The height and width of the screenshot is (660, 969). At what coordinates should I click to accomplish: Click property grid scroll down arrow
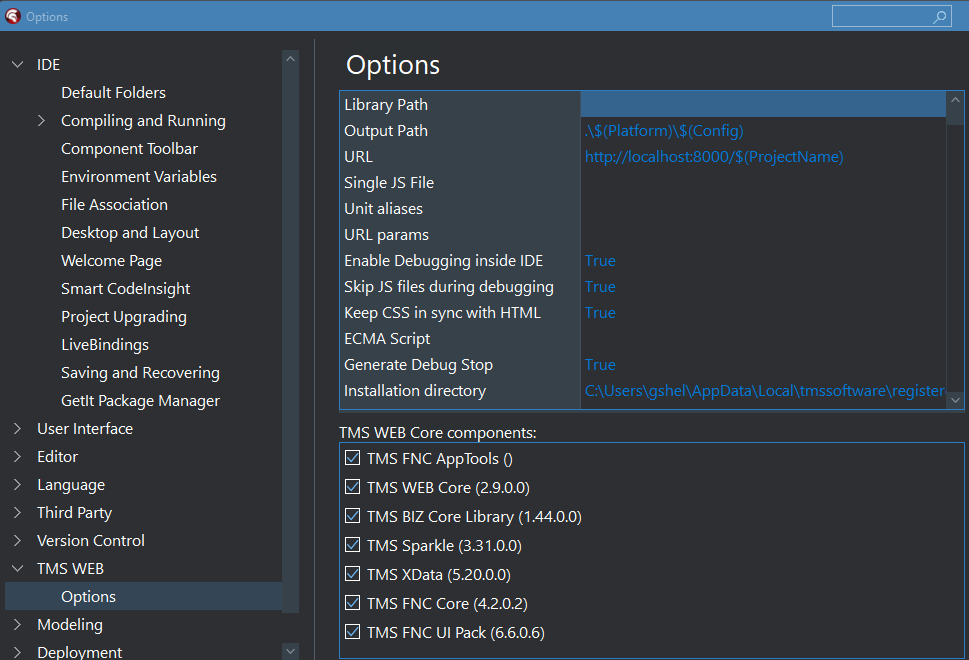[955, 400]
